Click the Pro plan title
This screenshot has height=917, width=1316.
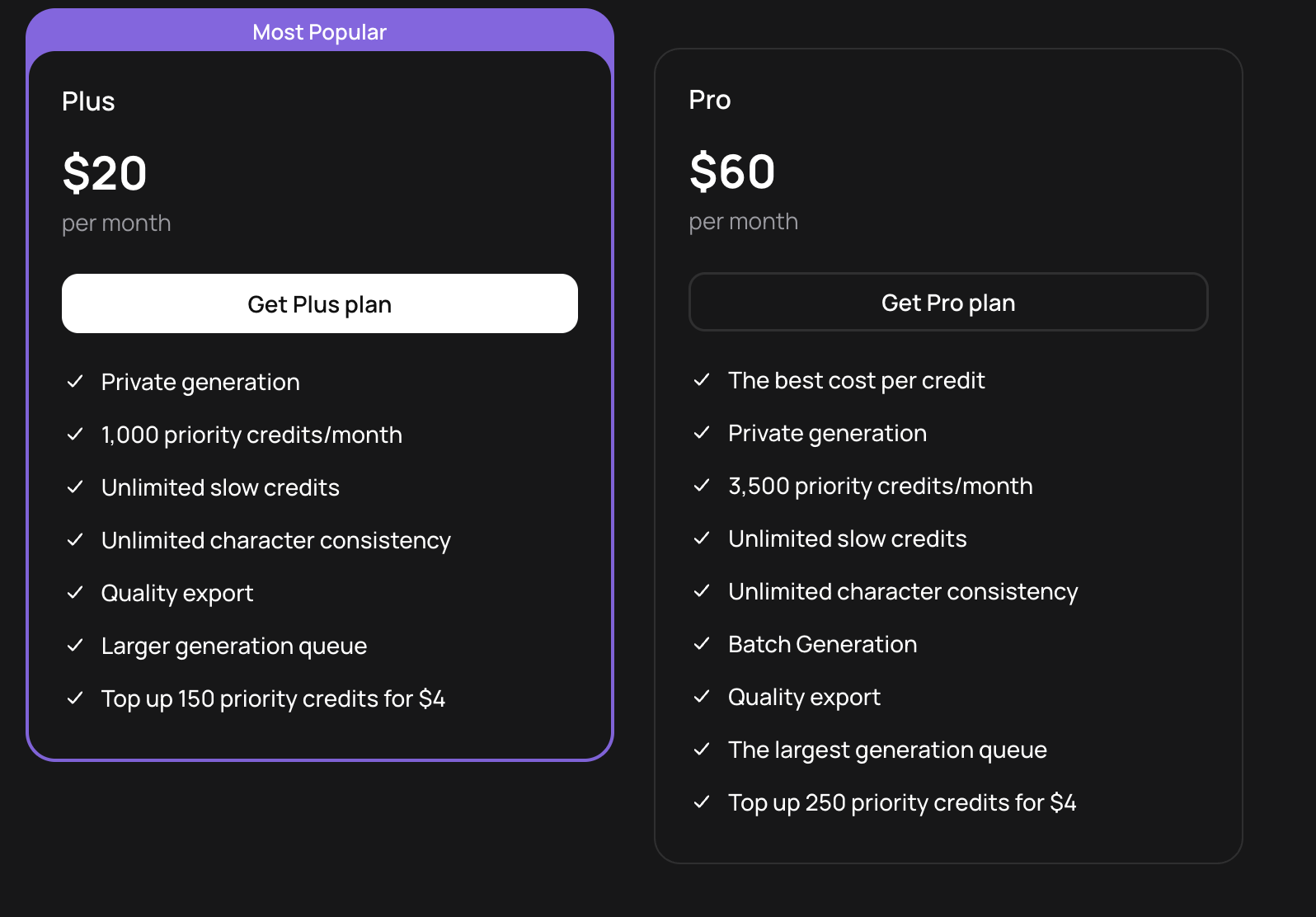(709, 100)
